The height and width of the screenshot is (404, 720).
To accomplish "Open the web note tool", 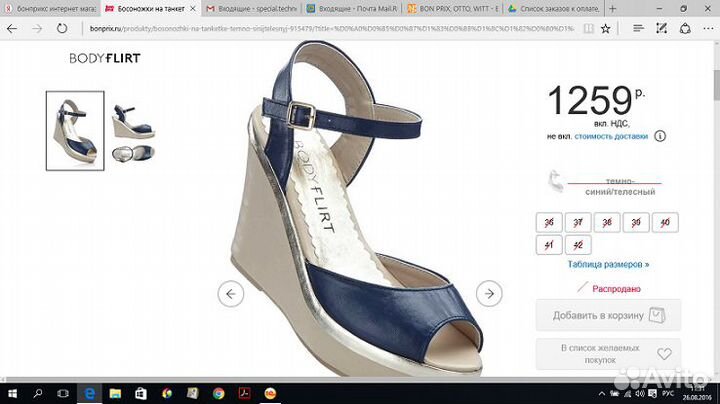I will [661, 28].
